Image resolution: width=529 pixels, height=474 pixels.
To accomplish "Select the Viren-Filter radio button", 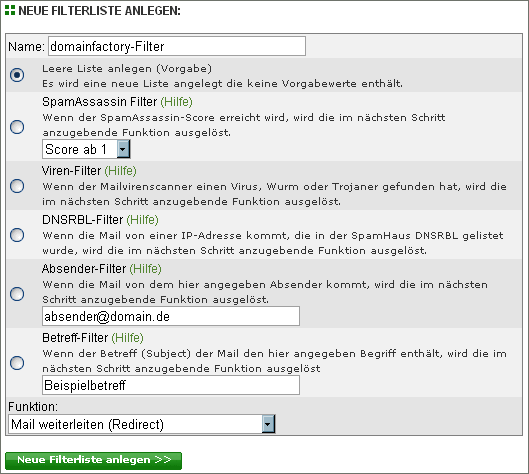I will (x=17, y=186).
